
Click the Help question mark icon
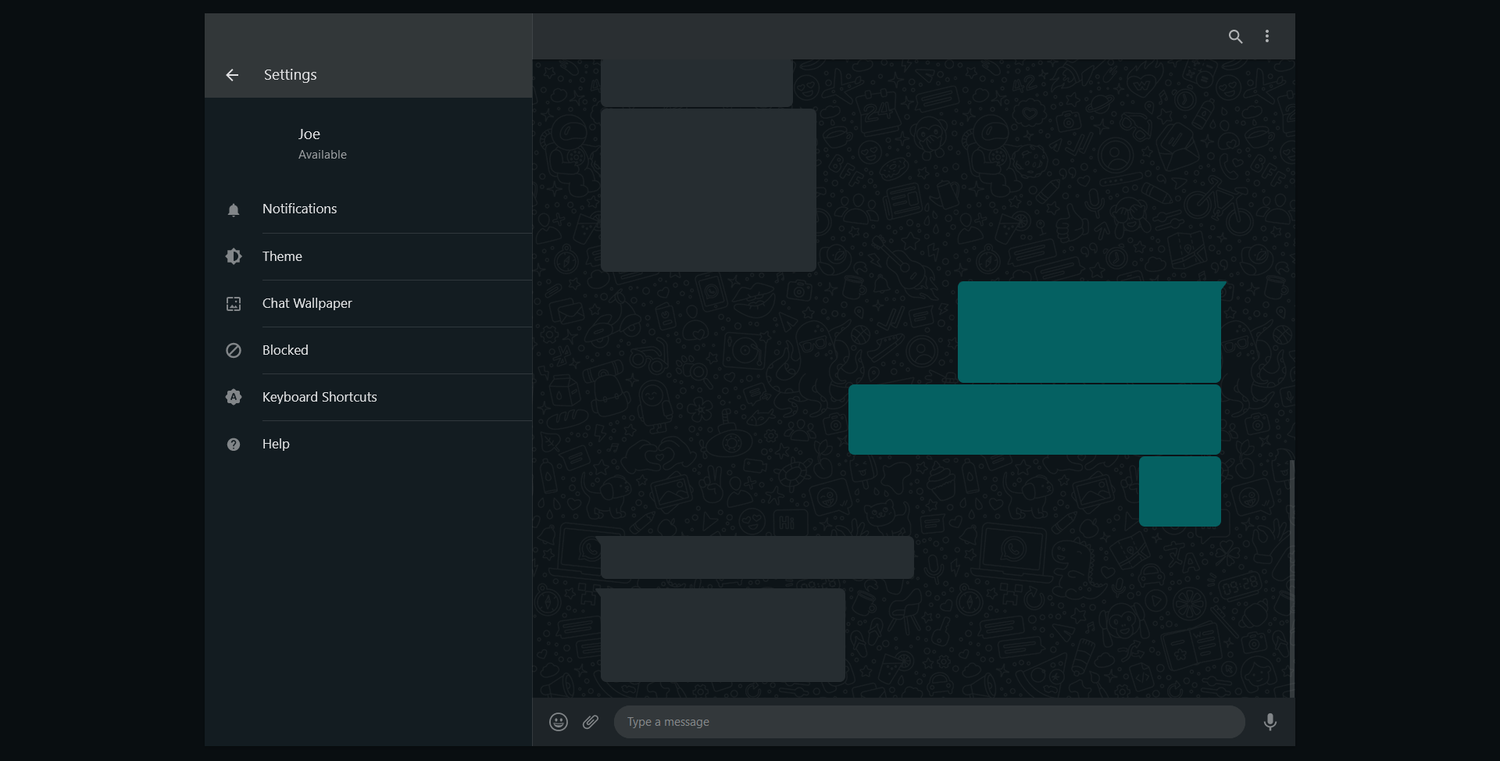click(233, 444)
